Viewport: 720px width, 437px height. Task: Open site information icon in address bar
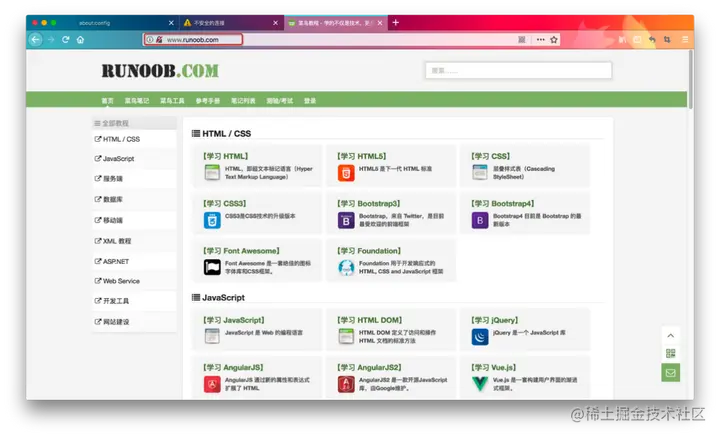click(150, 40)
